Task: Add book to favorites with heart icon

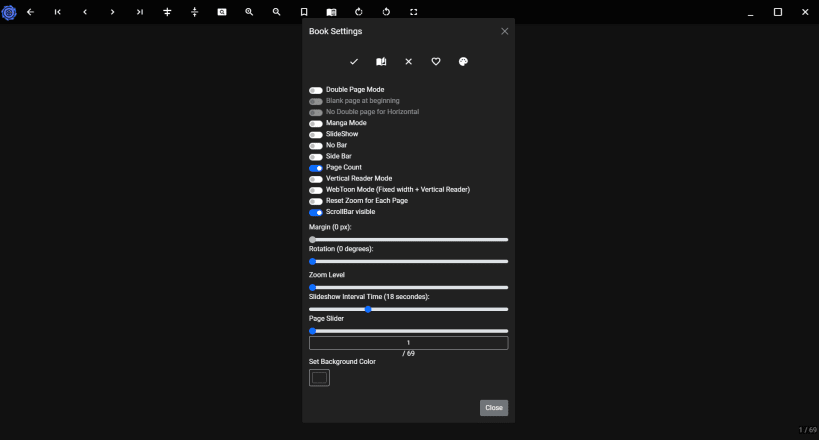Action: coord(436,62)
